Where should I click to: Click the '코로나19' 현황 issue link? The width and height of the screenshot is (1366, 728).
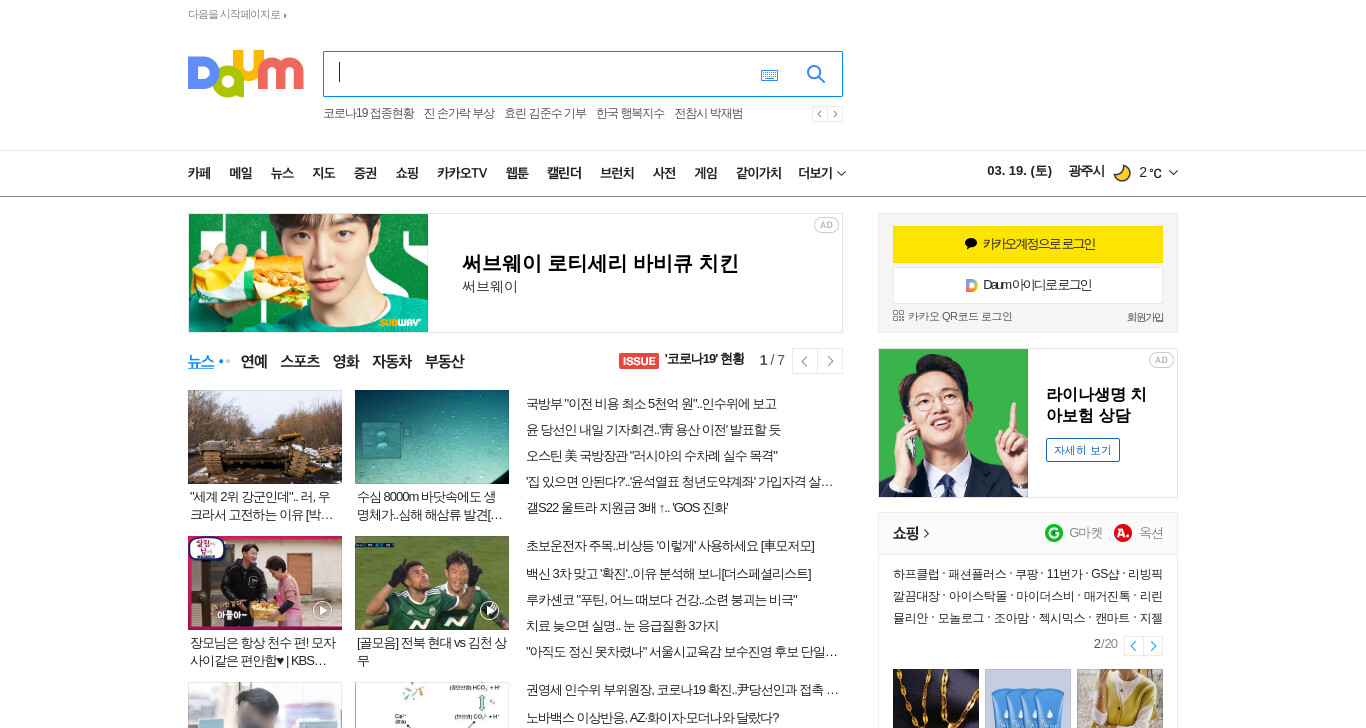click(704, 359)
